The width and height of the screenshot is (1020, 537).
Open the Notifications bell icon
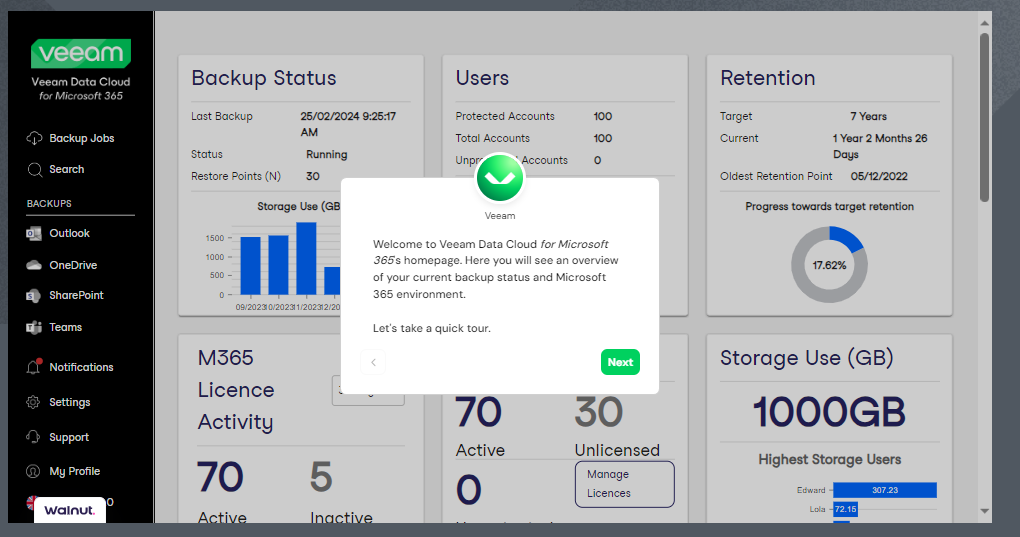click(x=34, y=367)
